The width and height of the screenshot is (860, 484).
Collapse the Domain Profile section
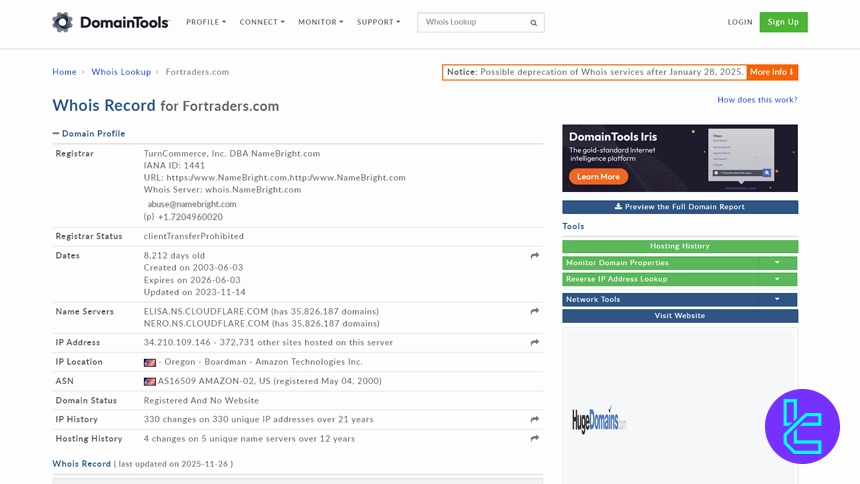[x=89, y=133]
